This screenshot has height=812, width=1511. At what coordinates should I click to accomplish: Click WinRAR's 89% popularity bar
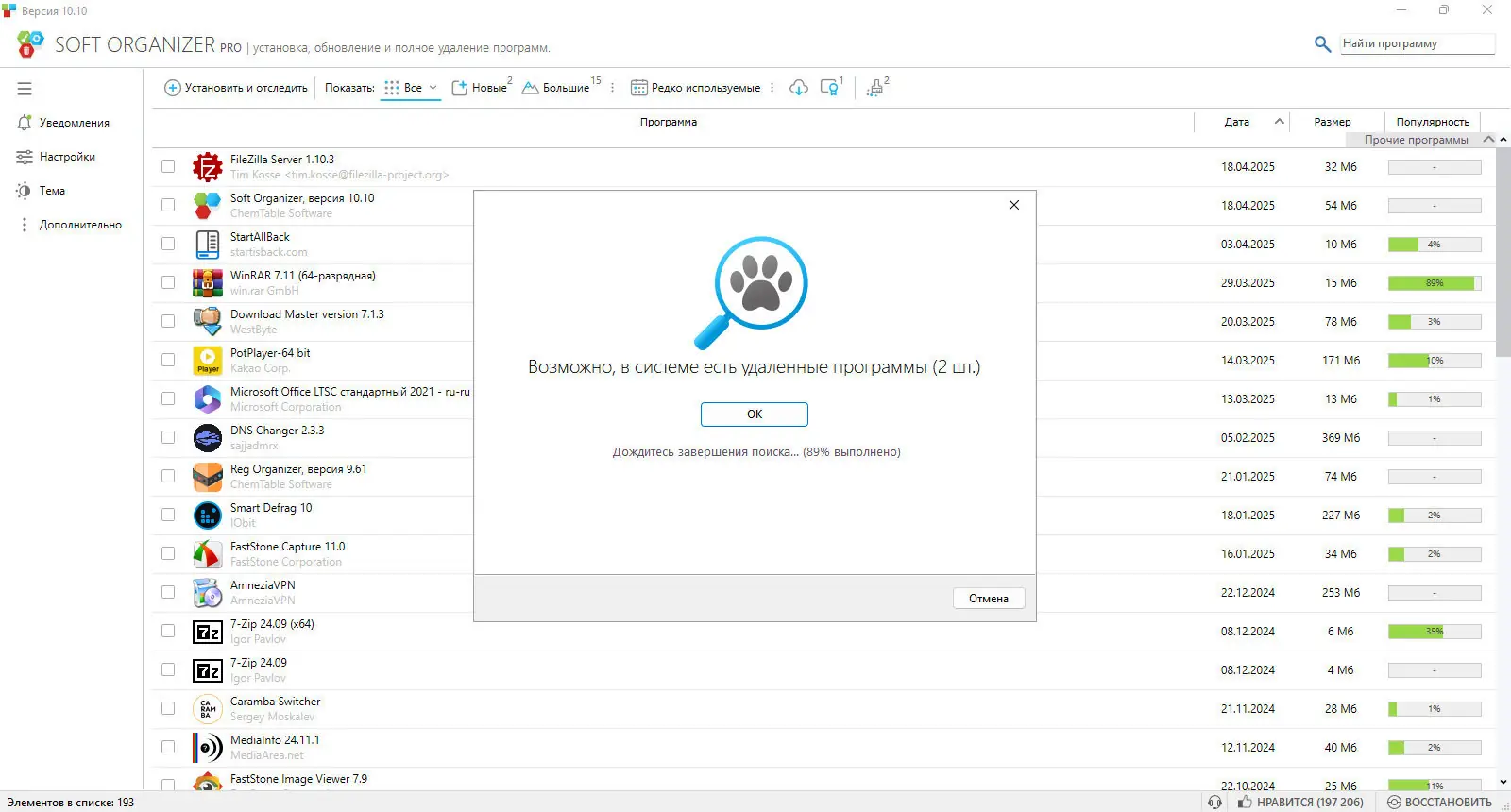(x=1435, y=283)
